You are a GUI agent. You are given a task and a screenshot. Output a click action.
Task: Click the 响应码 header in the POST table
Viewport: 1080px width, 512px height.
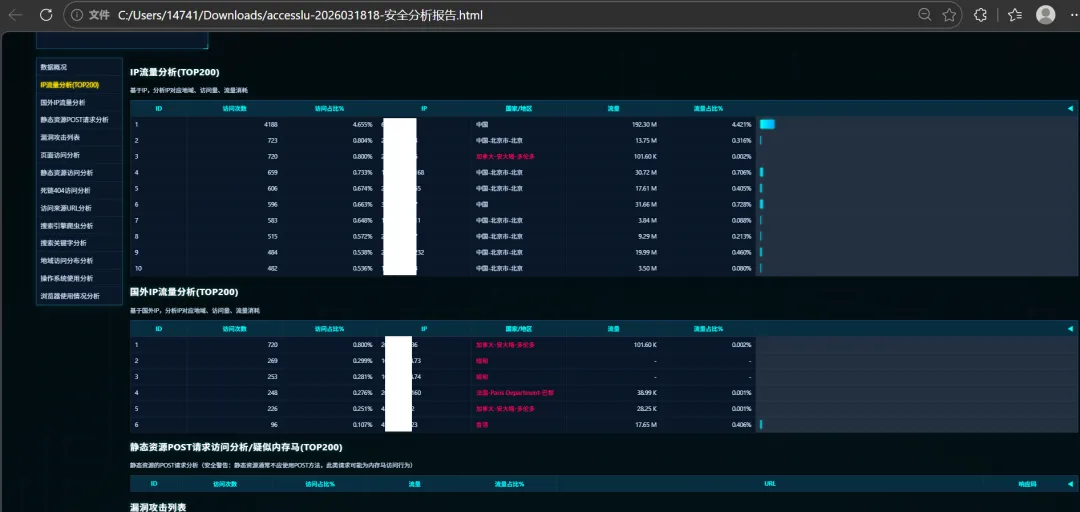point(1028,484)
